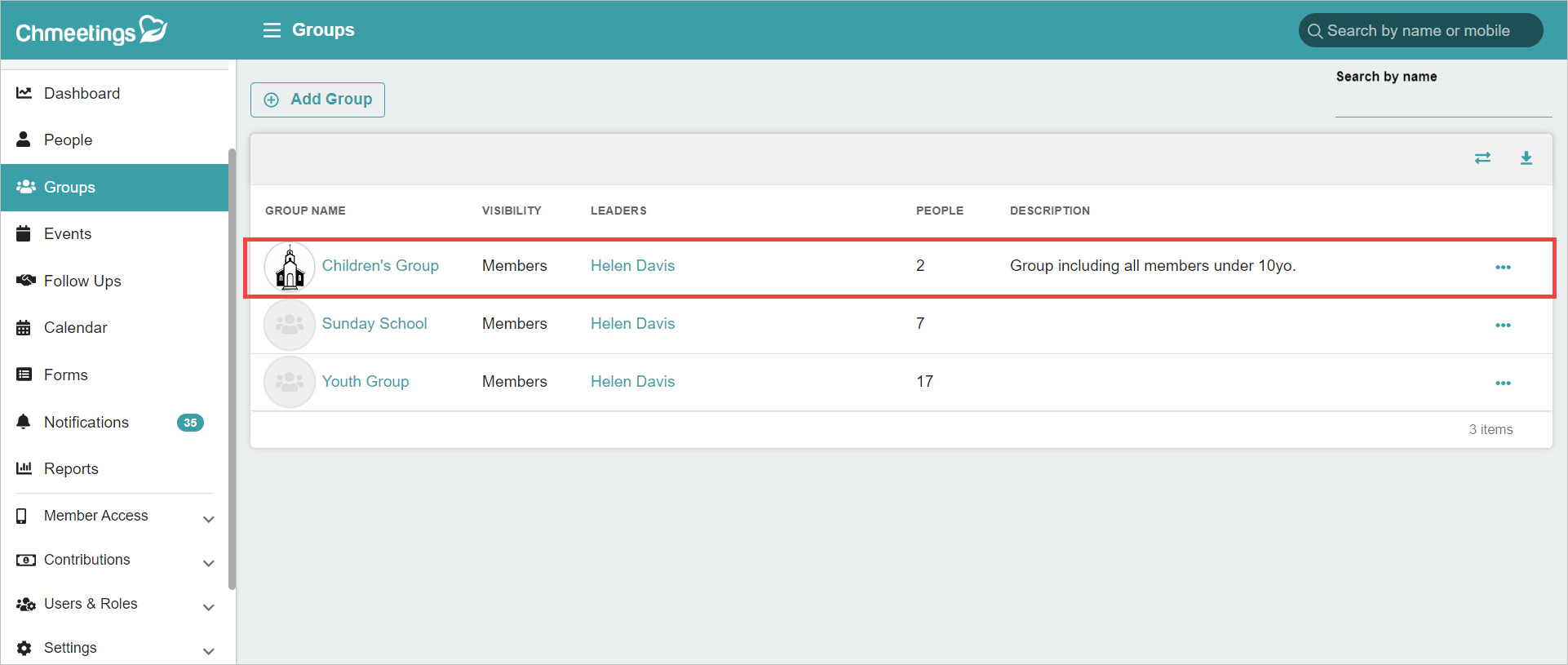Expand the Contributions menu chevron
Viewport: 1568px width, 665px height.
[x=209, y=563]
